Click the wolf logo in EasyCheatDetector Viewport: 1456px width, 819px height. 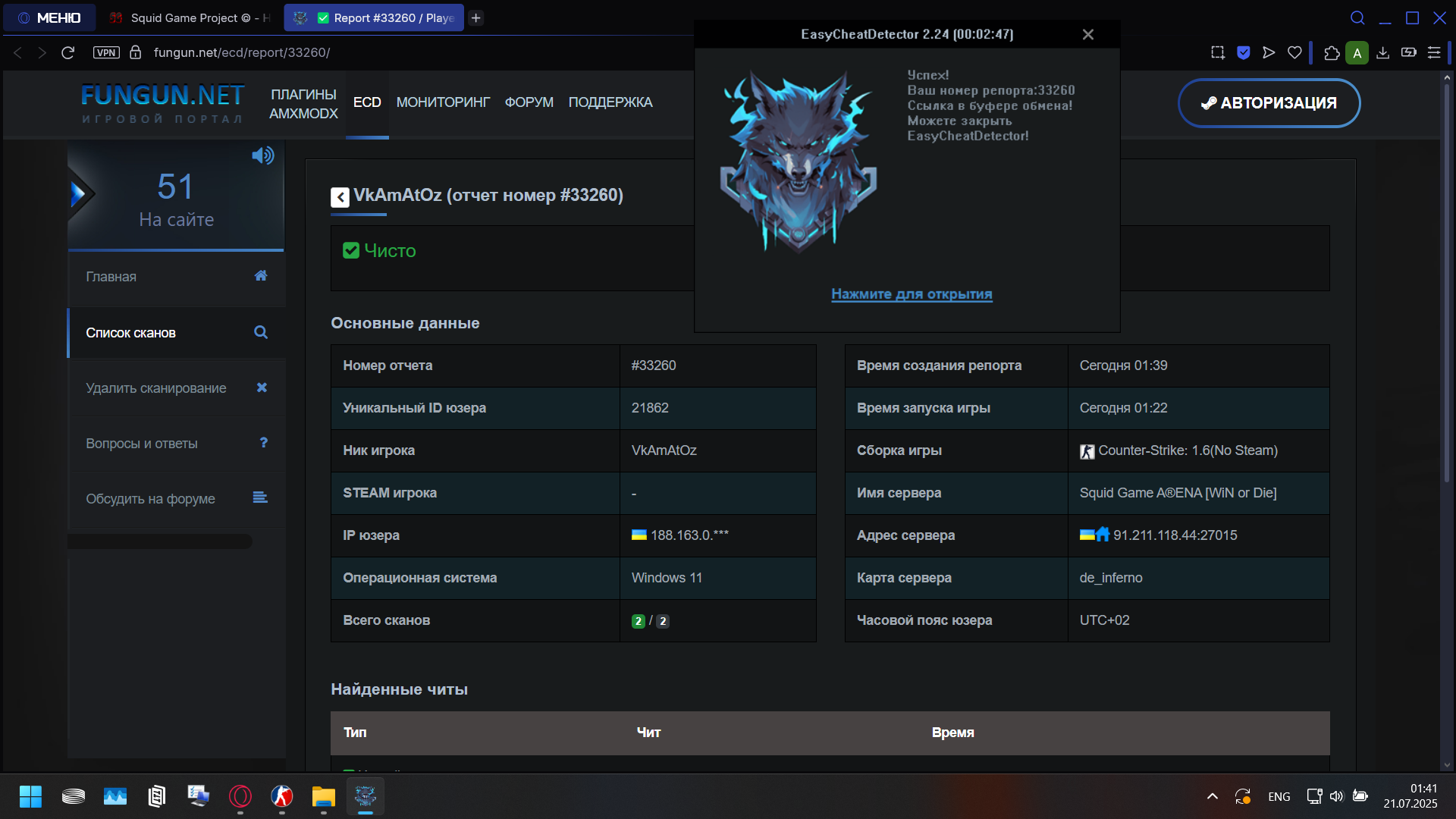tap(799, 162)
